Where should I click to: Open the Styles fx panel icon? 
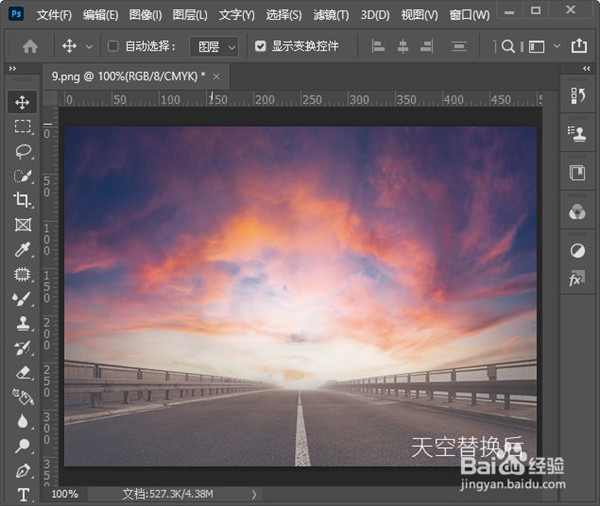click(x=577, y=280)
